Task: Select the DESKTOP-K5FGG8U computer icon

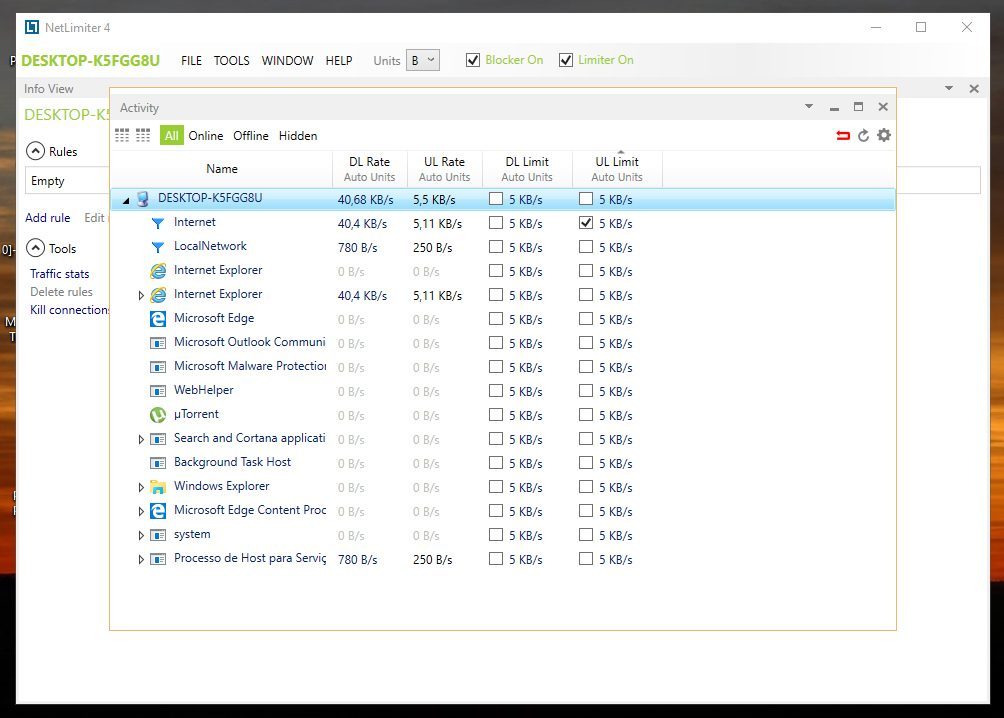Action: 143,199
